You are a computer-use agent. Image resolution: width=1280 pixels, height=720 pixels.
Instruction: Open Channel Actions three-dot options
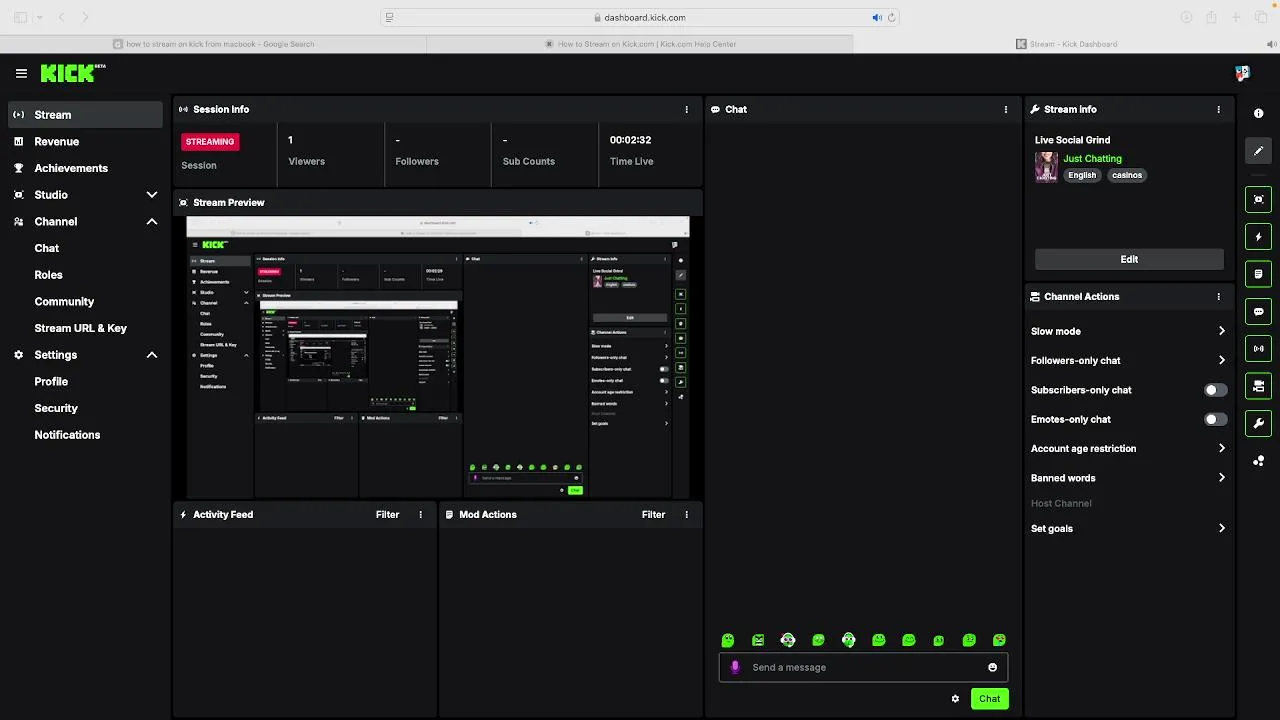(x=1218, y=297)
